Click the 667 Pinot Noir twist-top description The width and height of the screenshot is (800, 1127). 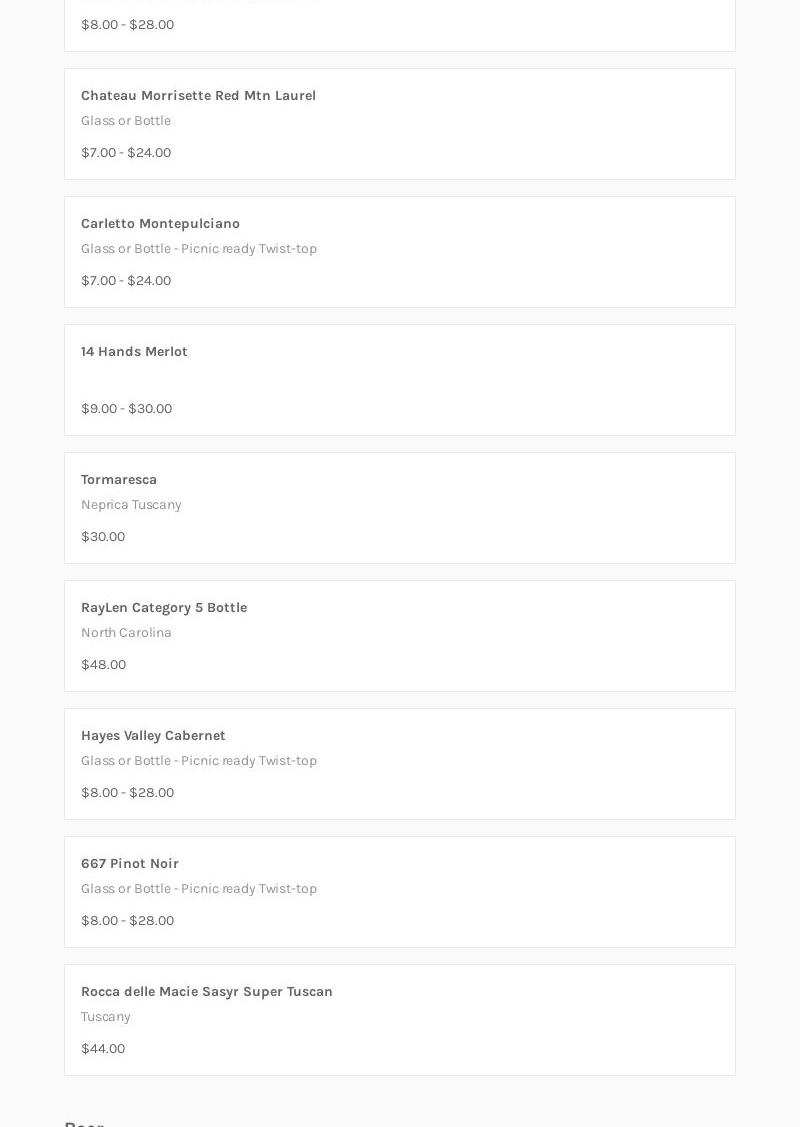click(x=199, y=889)
